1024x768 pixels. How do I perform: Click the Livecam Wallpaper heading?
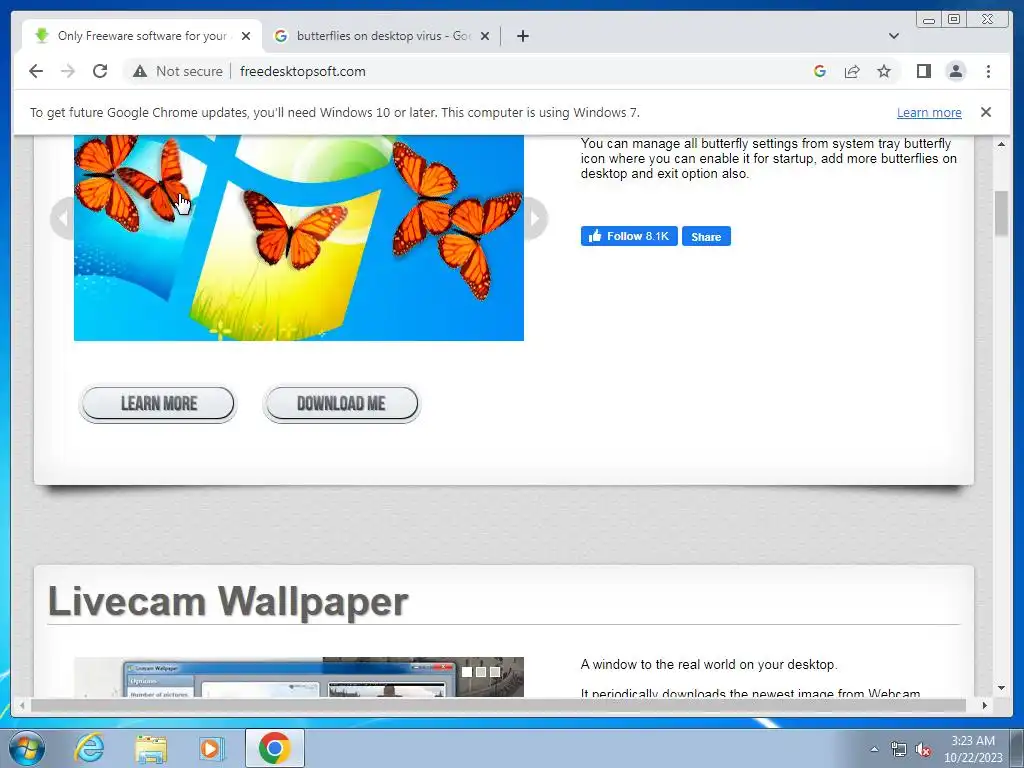[228, 601]
